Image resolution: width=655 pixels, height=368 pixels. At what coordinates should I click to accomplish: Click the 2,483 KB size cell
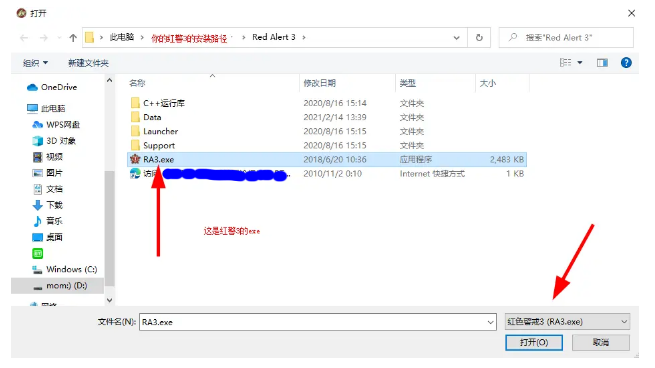pyautogui.click(x=506, y=160)
